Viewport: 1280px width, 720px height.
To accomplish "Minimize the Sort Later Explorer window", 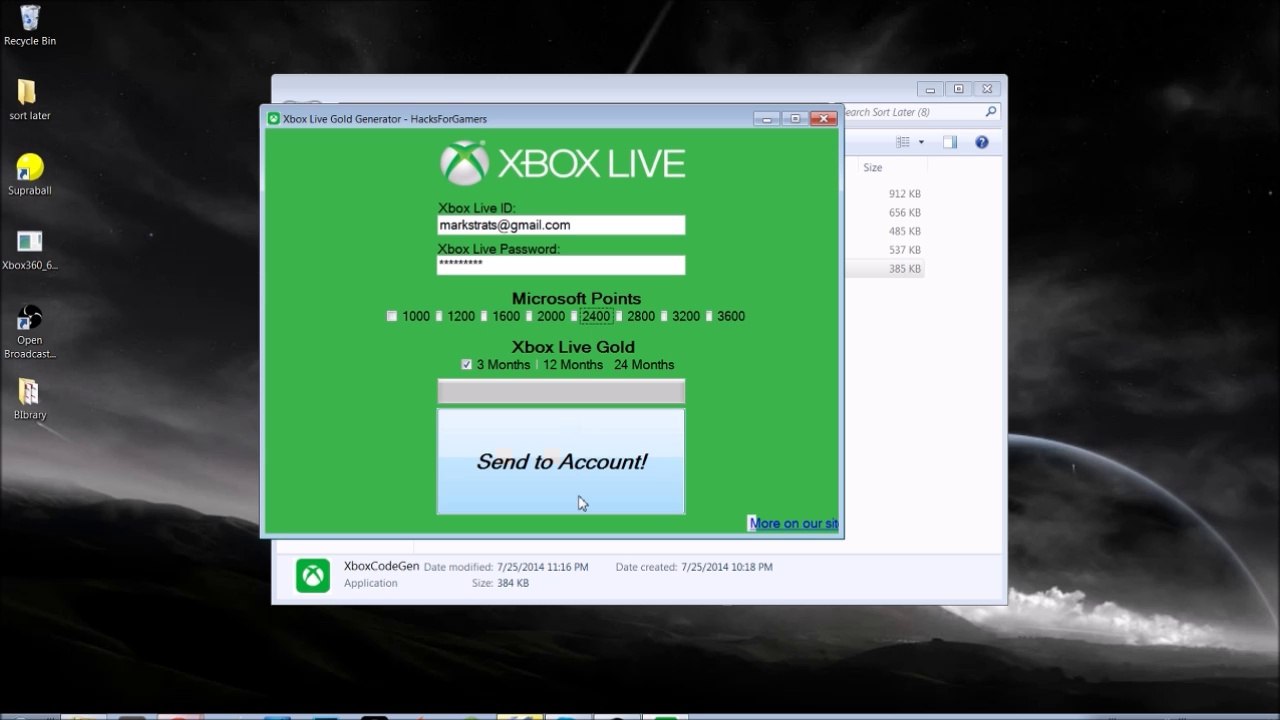I will [x=931, y=88].
